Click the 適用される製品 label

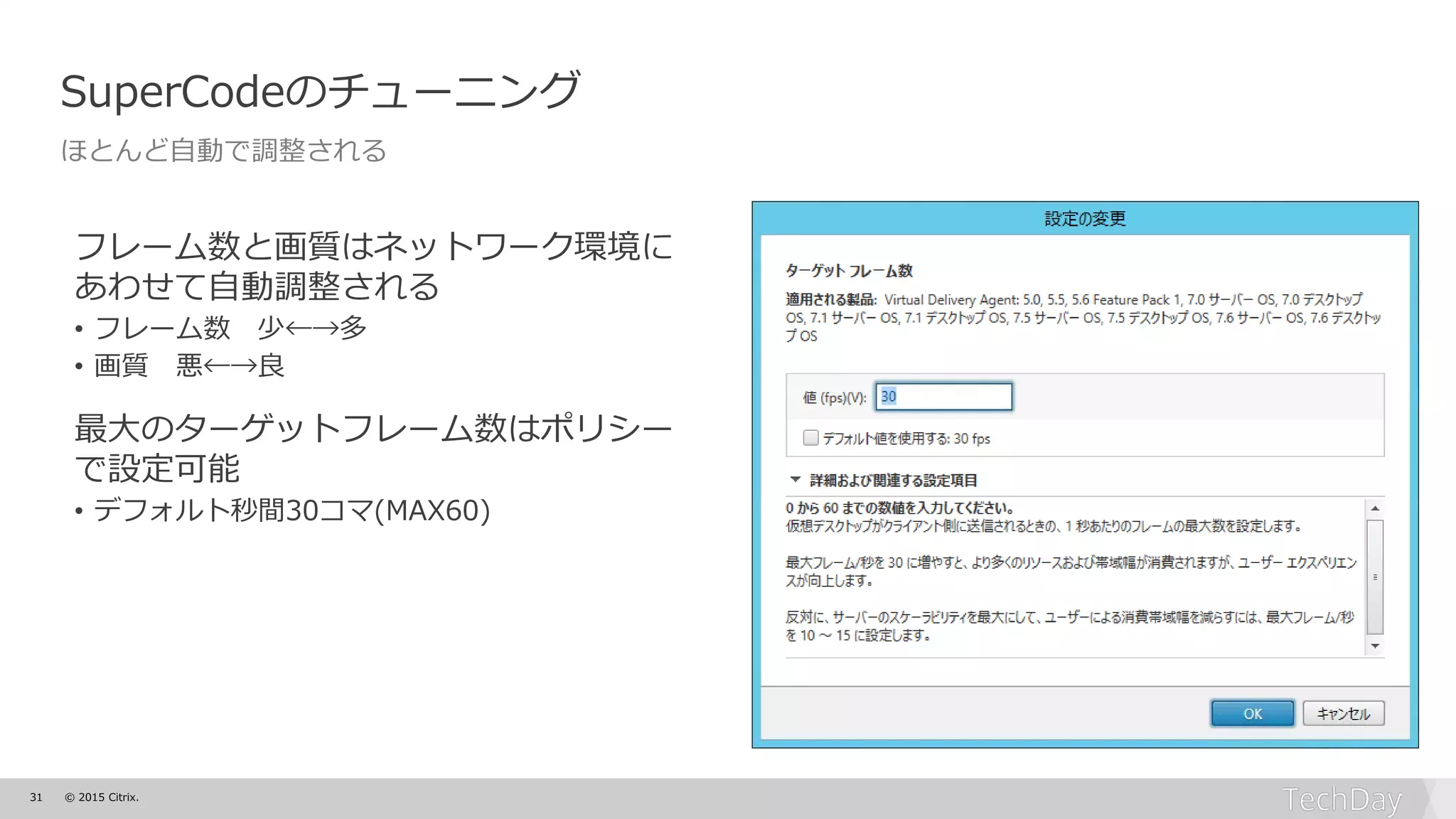tap(831, 299)
